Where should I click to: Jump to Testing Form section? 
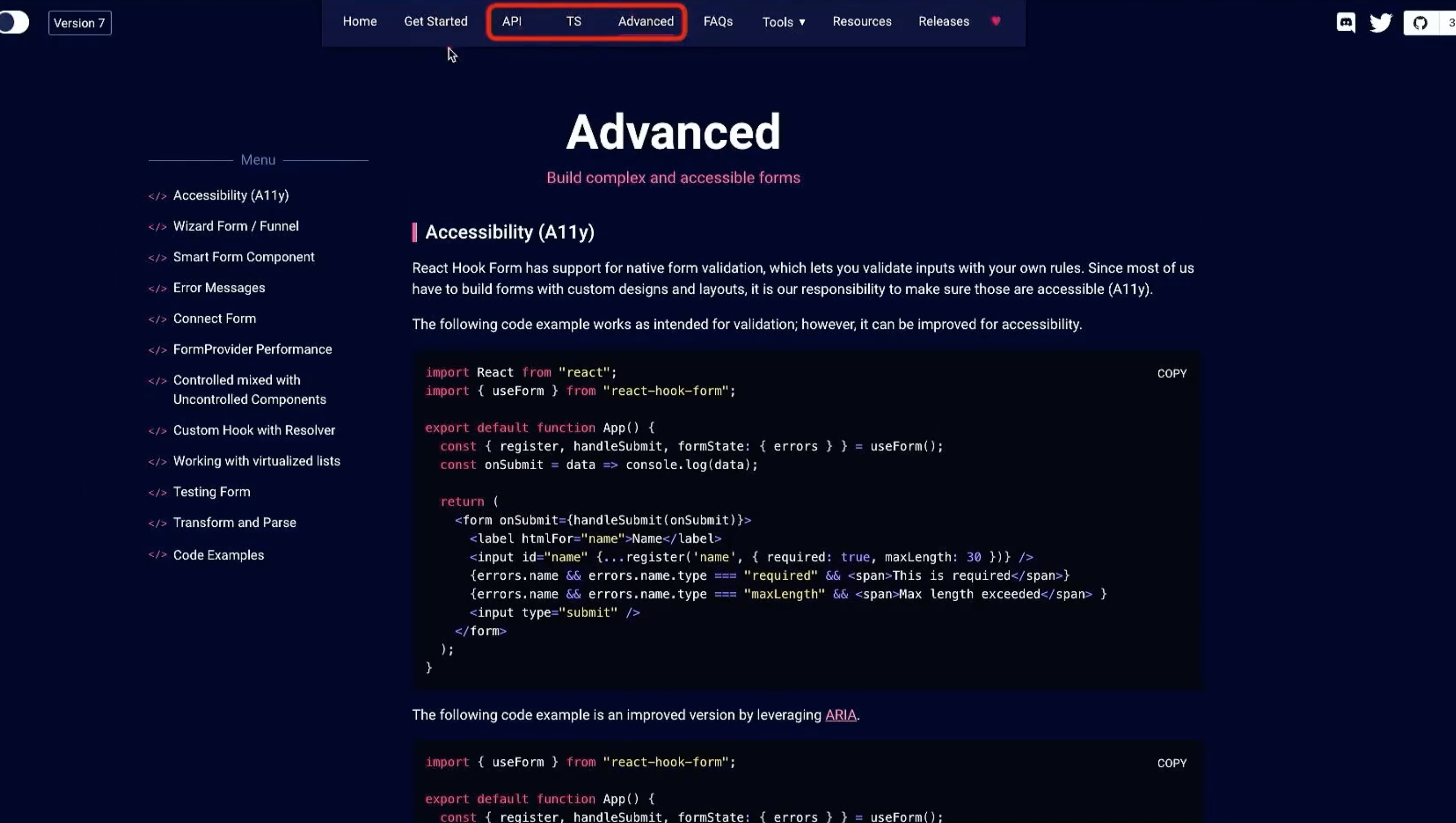212,492
